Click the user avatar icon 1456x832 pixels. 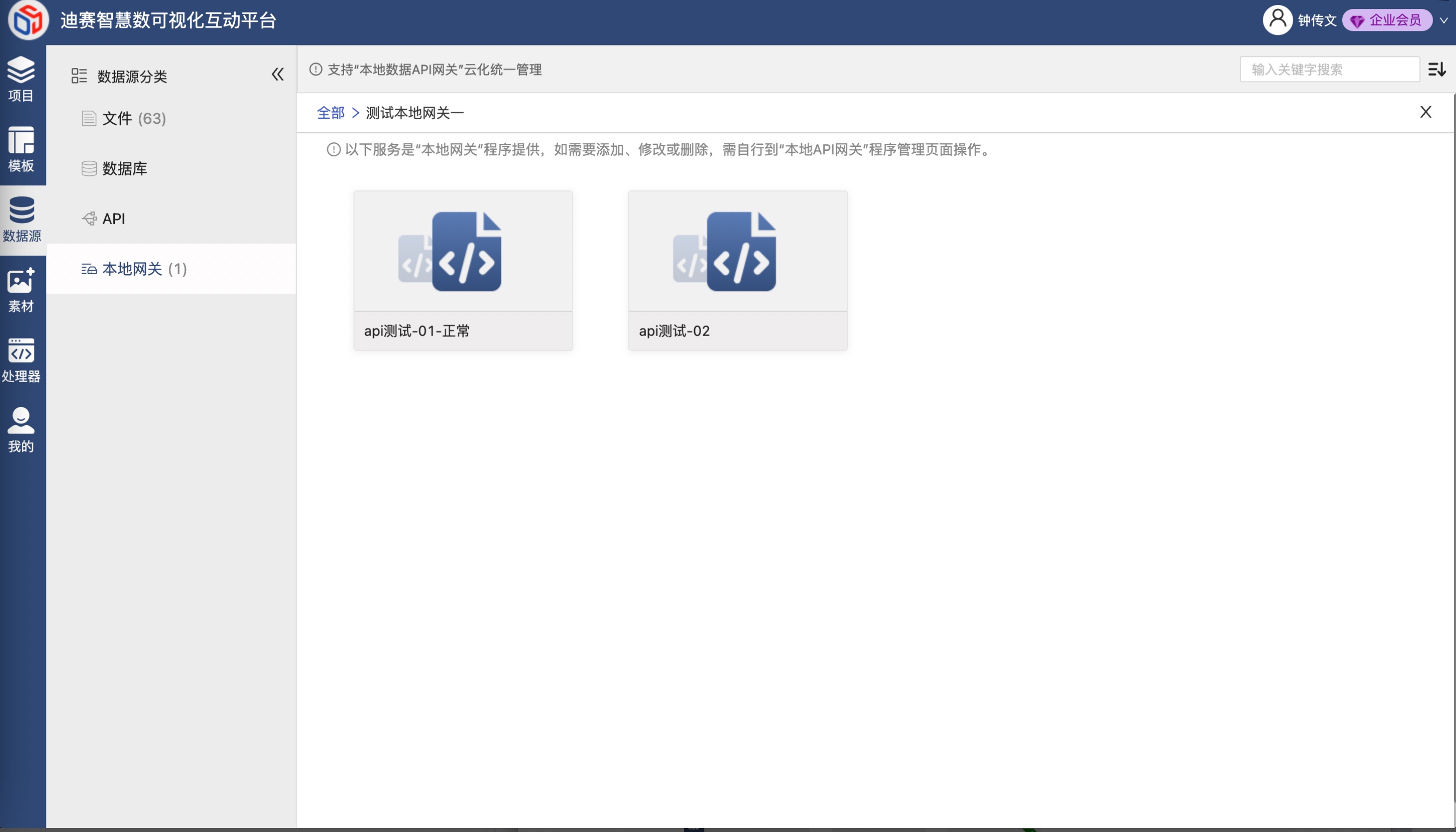[x=1277, y=20]
